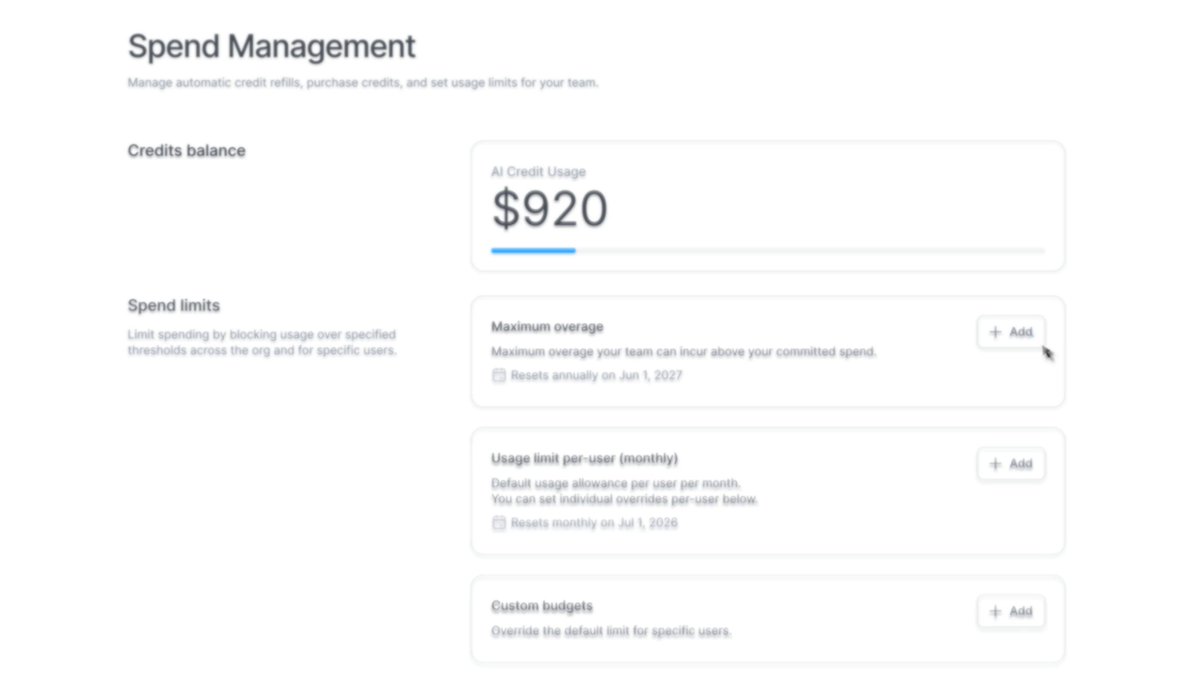Add a Custom budgets override
The image size is (1200, 675).
[x=1011, y=612]
